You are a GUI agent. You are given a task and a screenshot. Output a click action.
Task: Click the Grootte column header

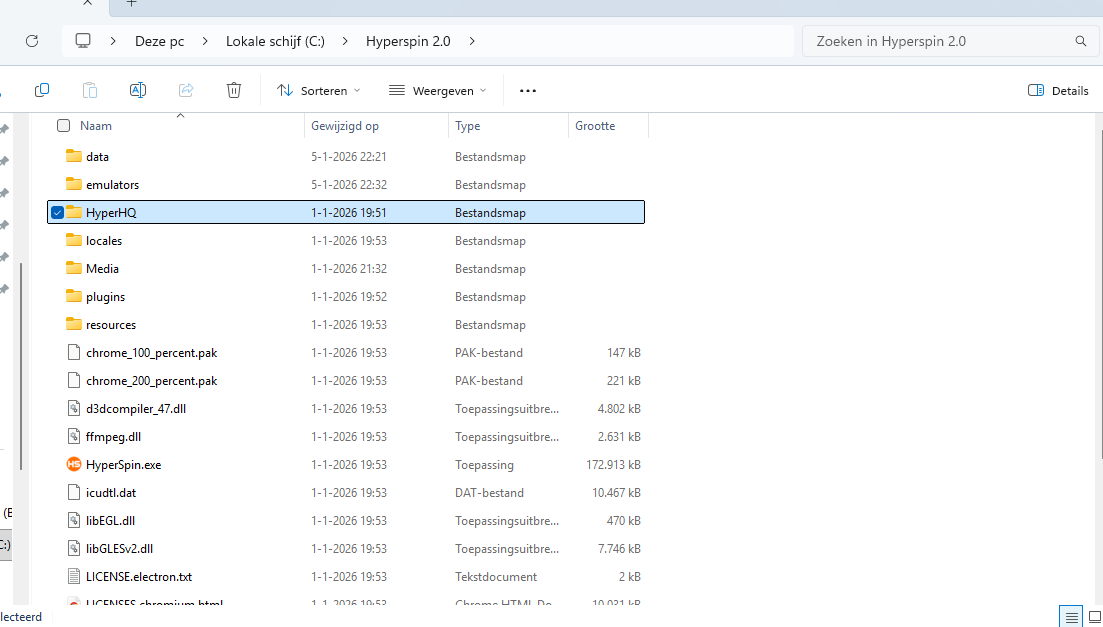pyautogui.click(x=595, y=126)
